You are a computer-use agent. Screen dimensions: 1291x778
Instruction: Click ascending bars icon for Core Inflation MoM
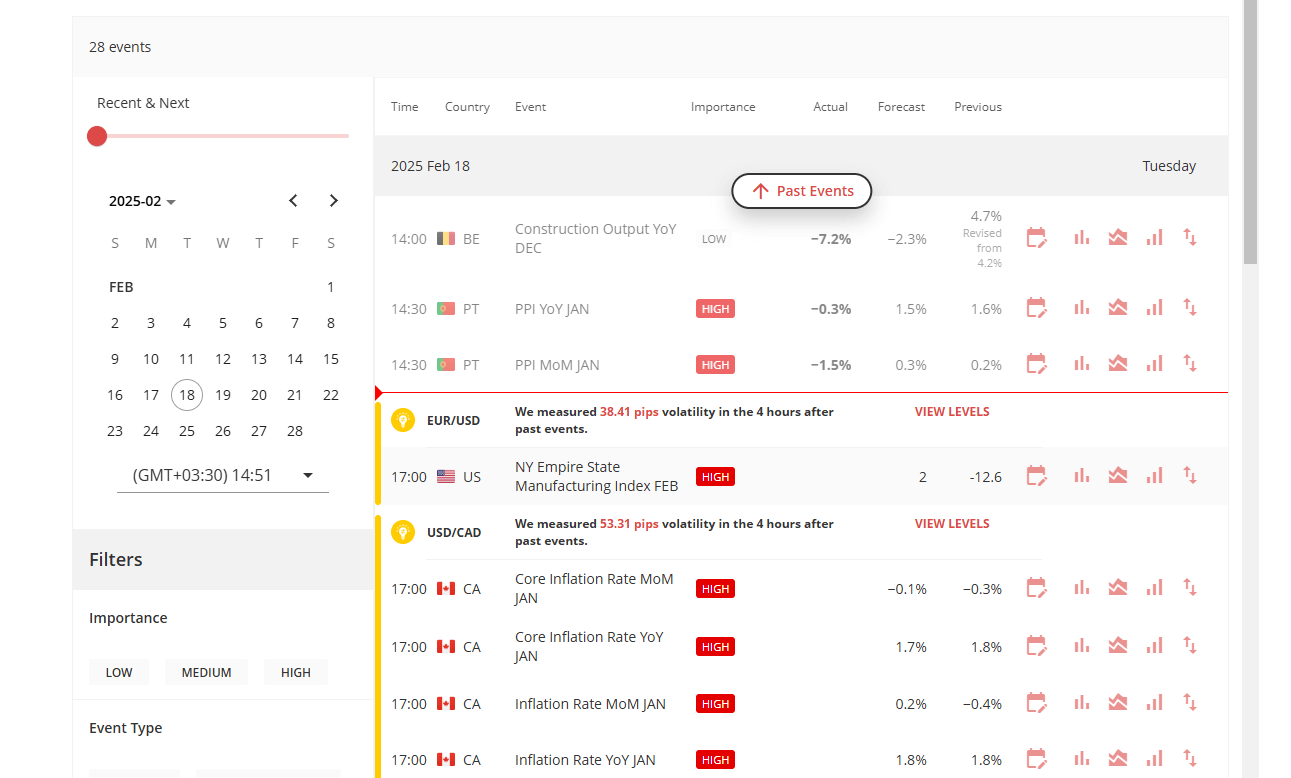point(1154,588)
